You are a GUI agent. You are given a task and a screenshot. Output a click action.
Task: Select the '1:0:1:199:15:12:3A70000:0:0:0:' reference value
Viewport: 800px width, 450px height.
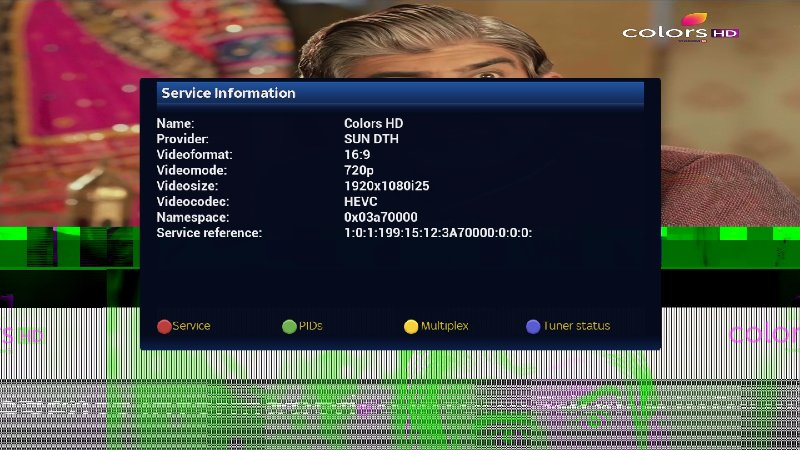point(438,233)
